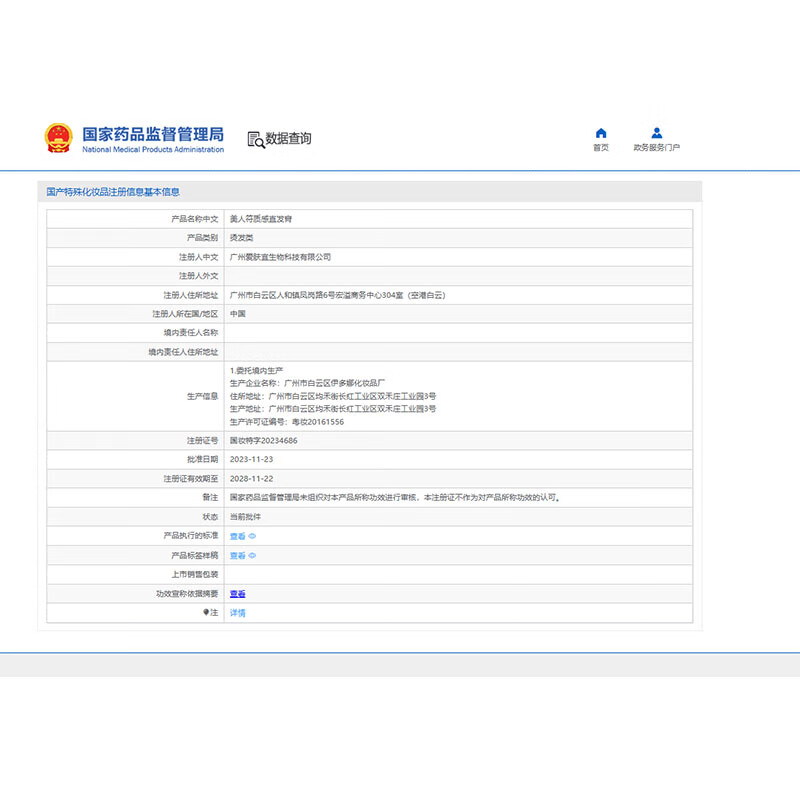Open the 查看 link for 产品标签样稿

pyautogui.click(x=237, y=555)
